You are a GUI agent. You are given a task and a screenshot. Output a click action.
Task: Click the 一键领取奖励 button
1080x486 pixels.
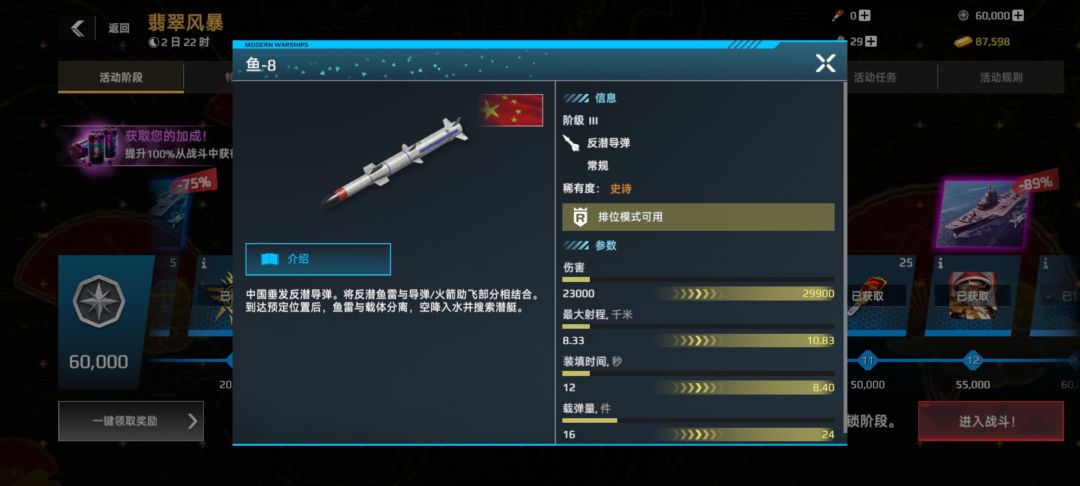[131, 421]
